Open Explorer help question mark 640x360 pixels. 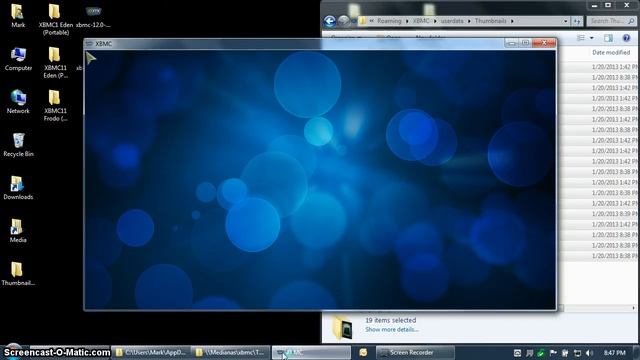(627, 38)
